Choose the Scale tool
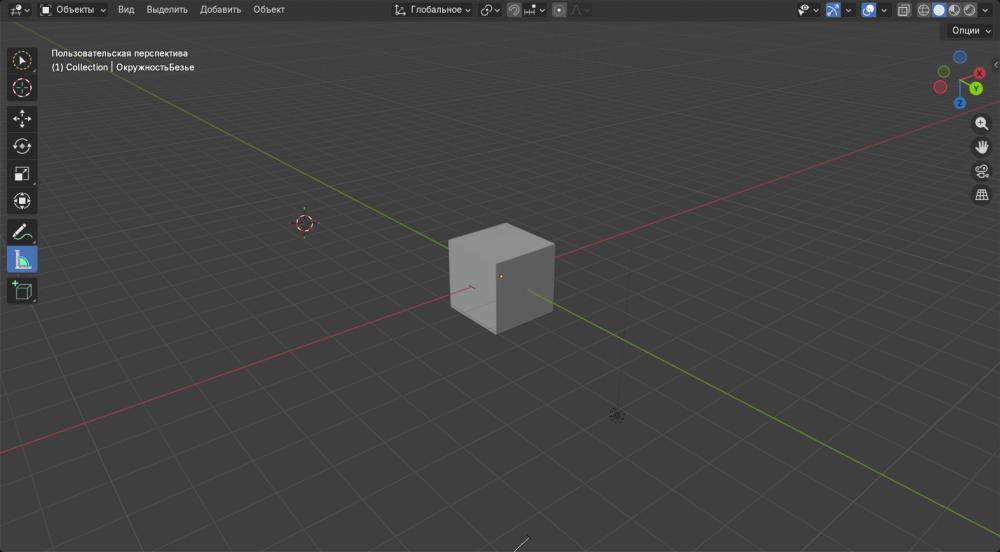Viewport: 1000px width, 552px height. coord(22,174)
